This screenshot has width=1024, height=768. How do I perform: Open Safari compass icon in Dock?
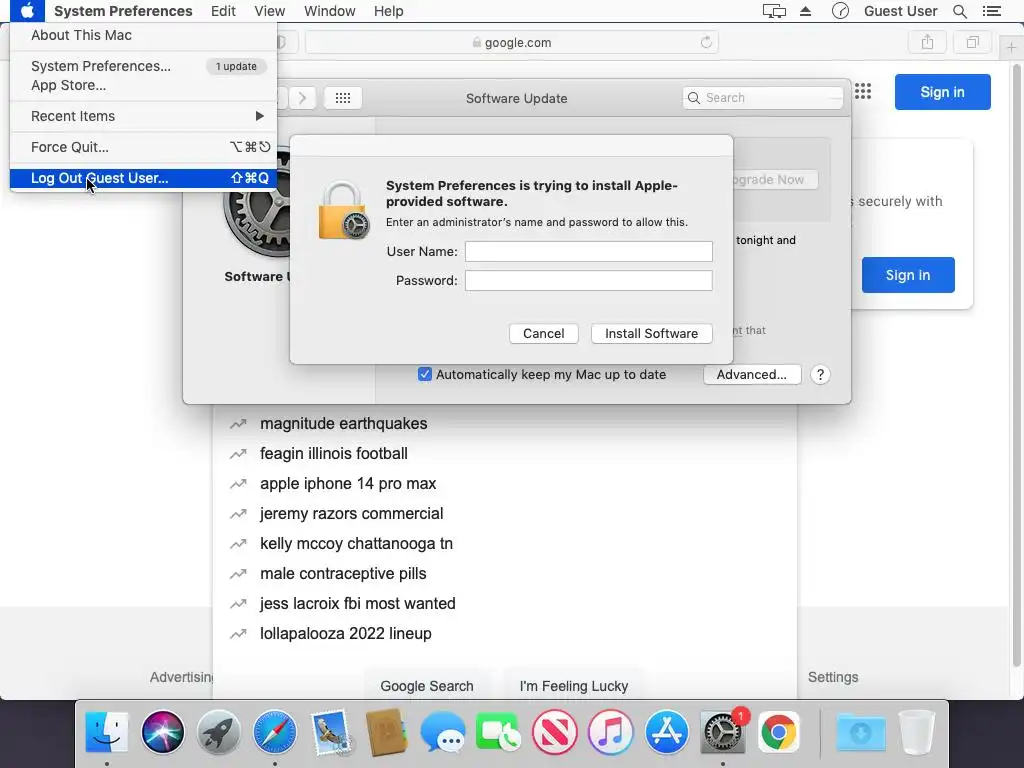[x=275, y=732]
